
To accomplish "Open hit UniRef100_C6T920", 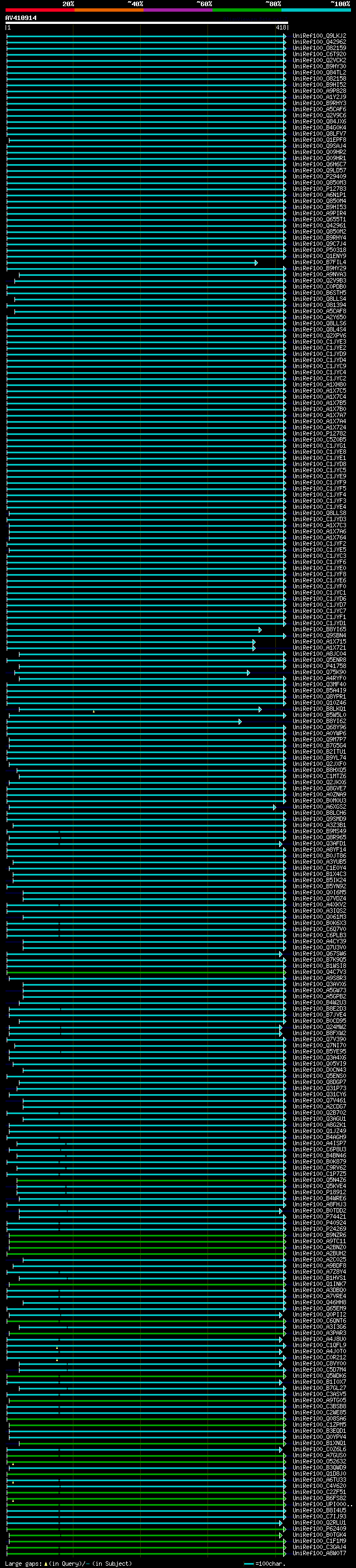I will coord(319,54).
